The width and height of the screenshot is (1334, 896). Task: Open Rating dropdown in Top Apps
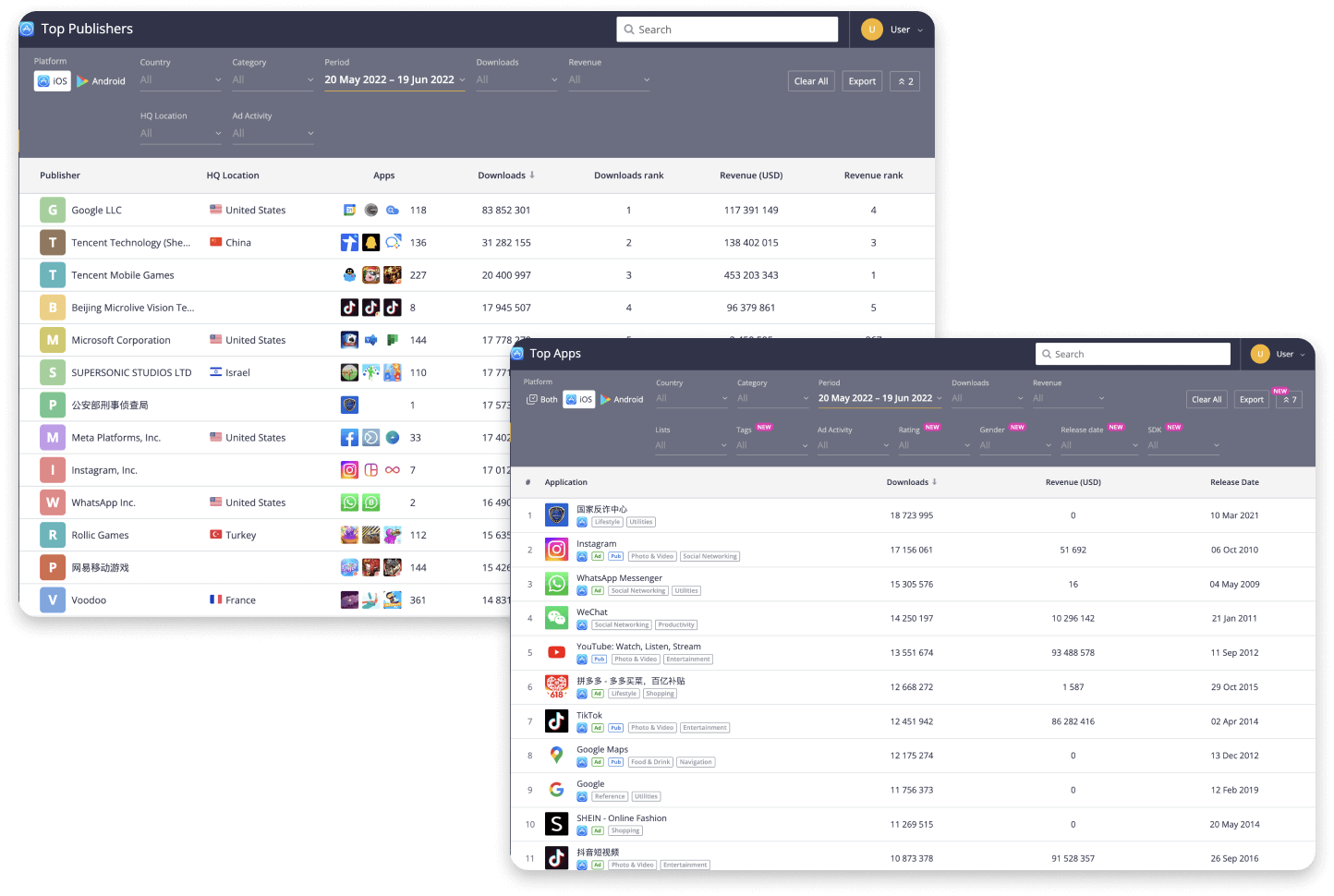(935, 445)
